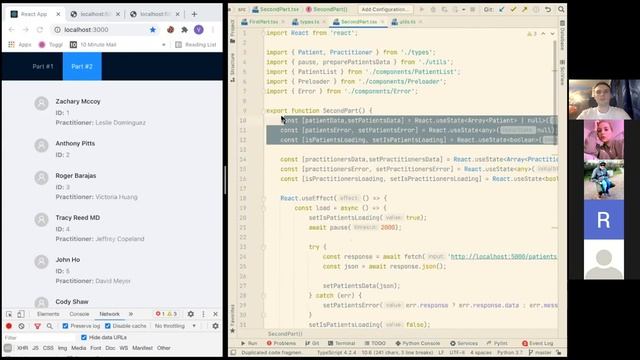
Task: Expand Chrome bookmarks bar overflow arrow
Action: (164, 44)
